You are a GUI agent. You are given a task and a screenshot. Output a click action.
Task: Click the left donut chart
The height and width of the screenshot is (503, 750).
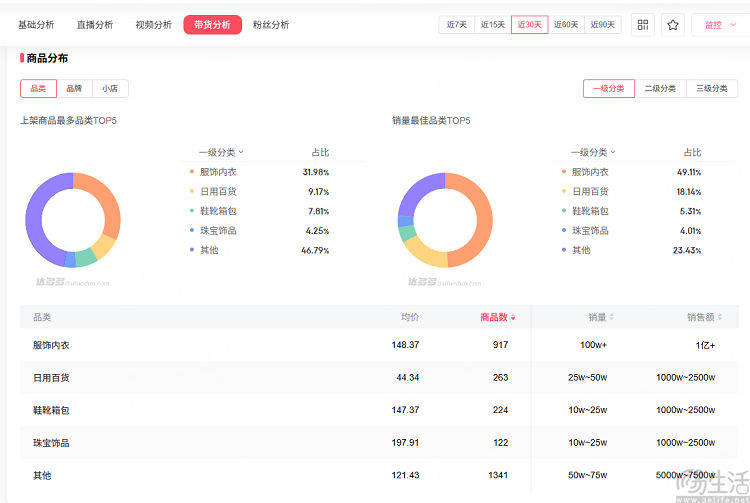tap(72, 220)
